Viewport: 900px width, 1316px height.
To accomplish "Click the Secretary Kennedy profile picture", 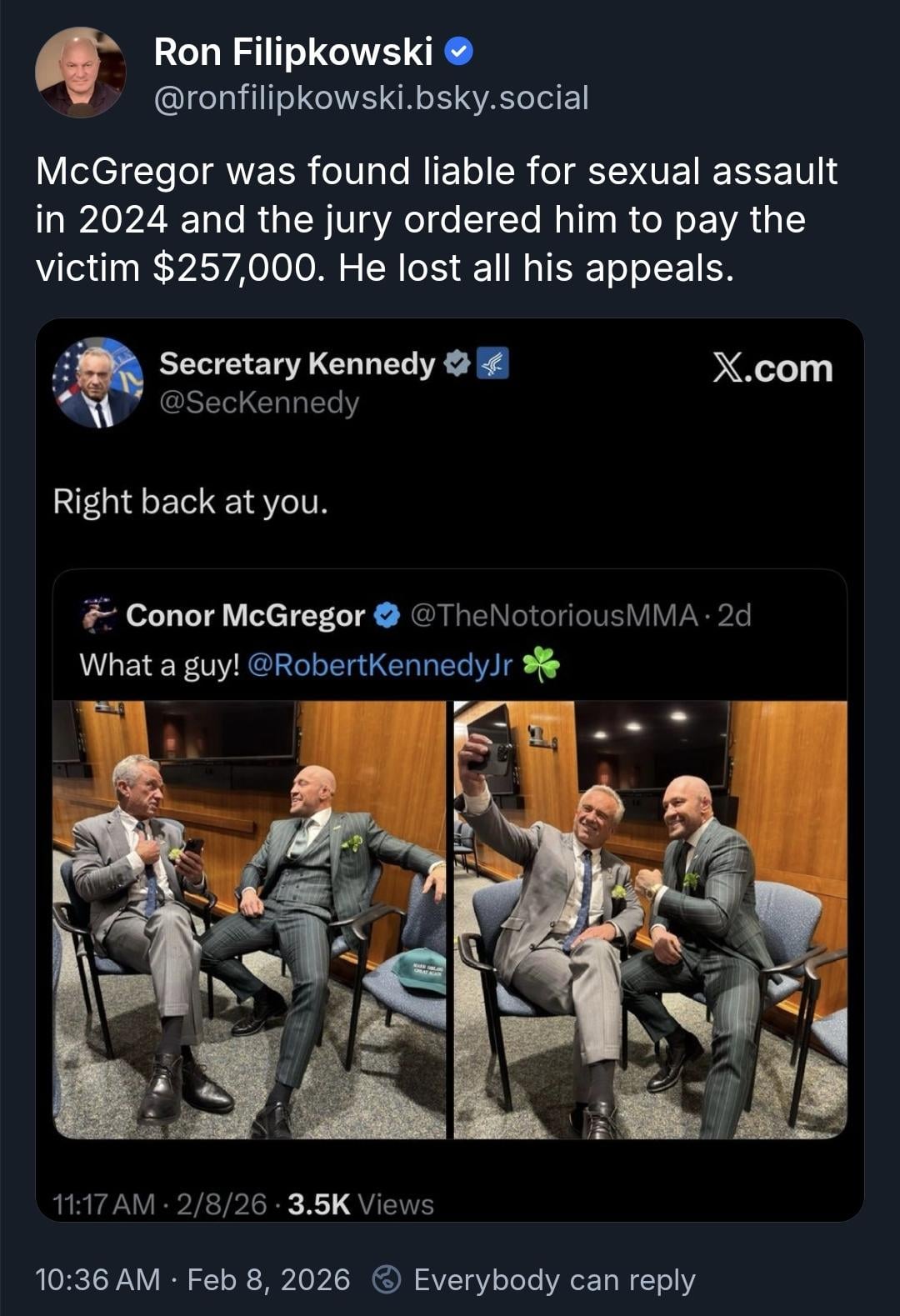I will (x=98, y=383).
